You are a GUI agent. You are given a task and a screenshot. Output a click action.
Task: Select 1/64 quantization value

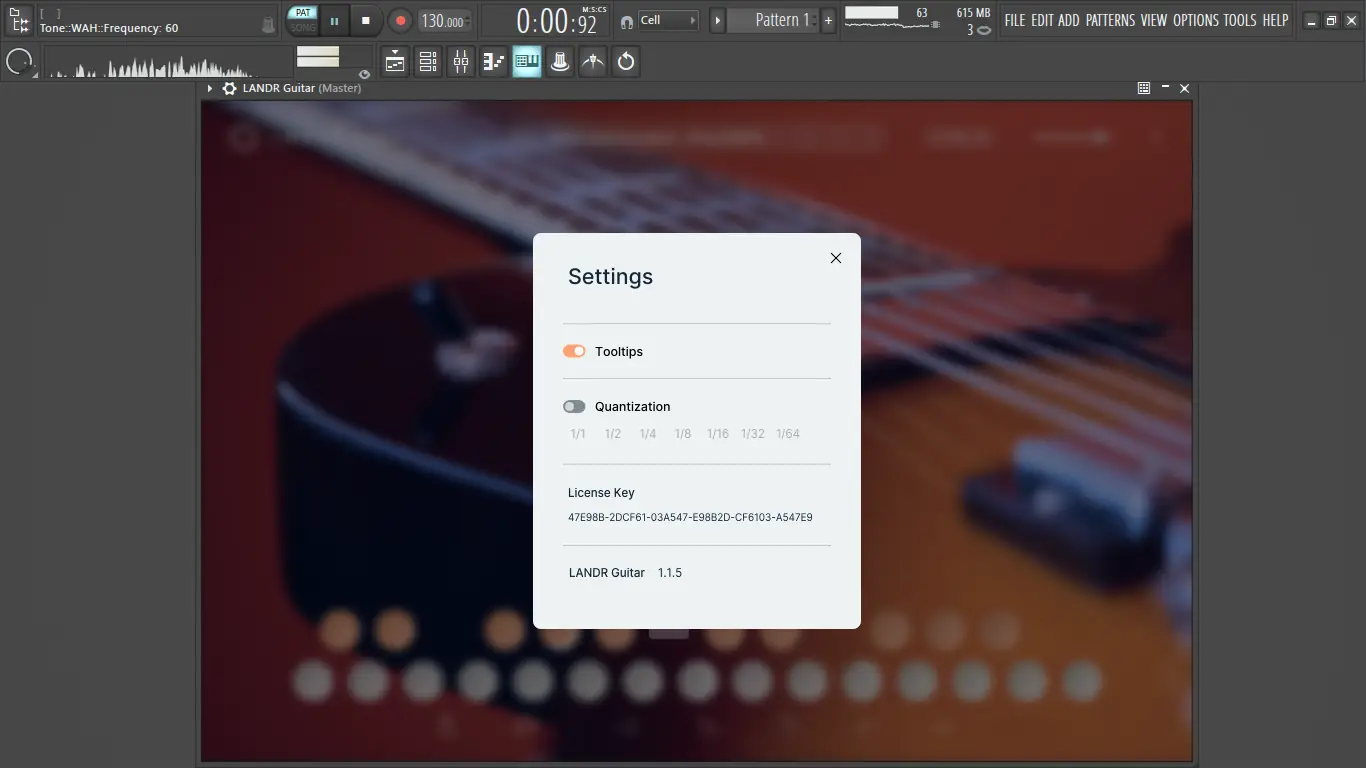[788, 434]
